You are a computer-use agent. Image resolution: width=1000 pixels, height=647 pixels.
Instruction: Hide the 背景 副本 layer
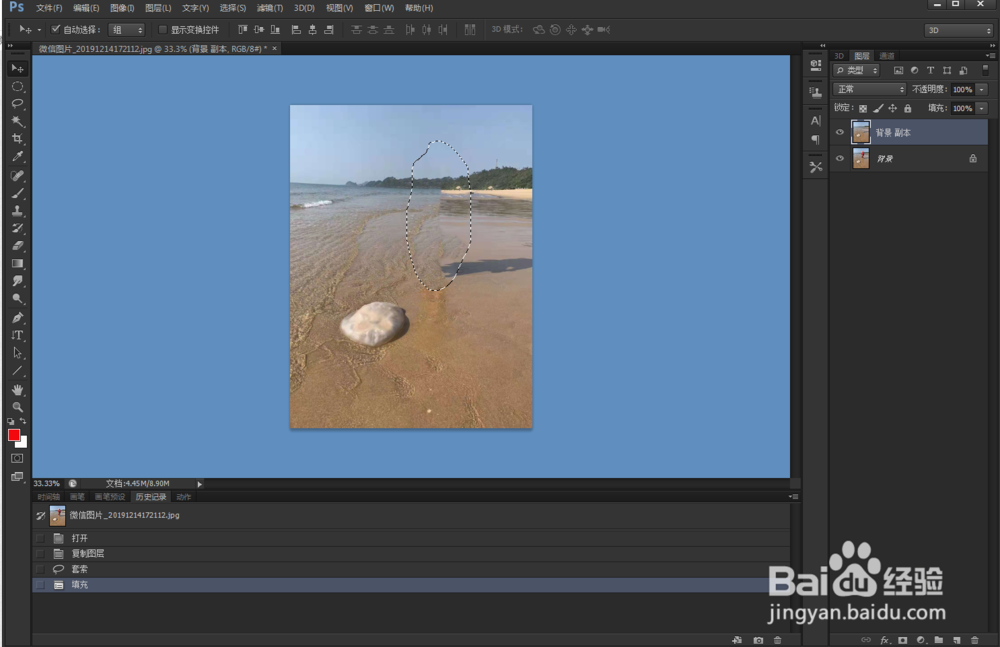pyautogui.click(x=840, y=133)
